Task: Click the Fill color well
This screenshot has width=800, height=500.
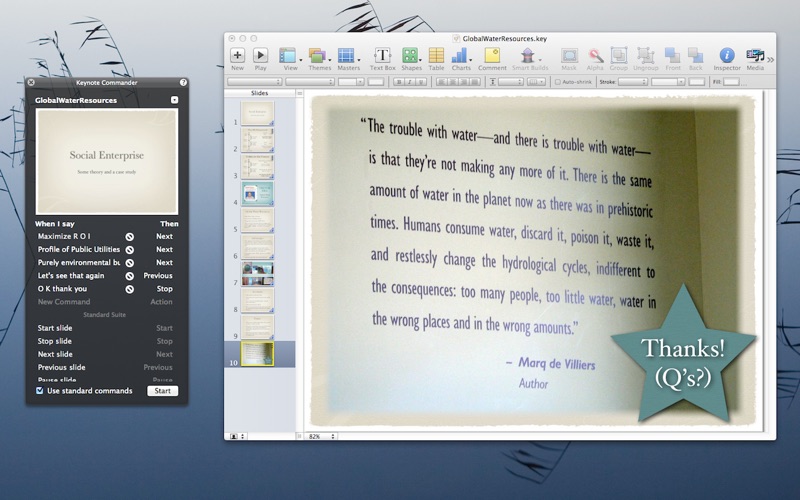Action: point(731,82)
